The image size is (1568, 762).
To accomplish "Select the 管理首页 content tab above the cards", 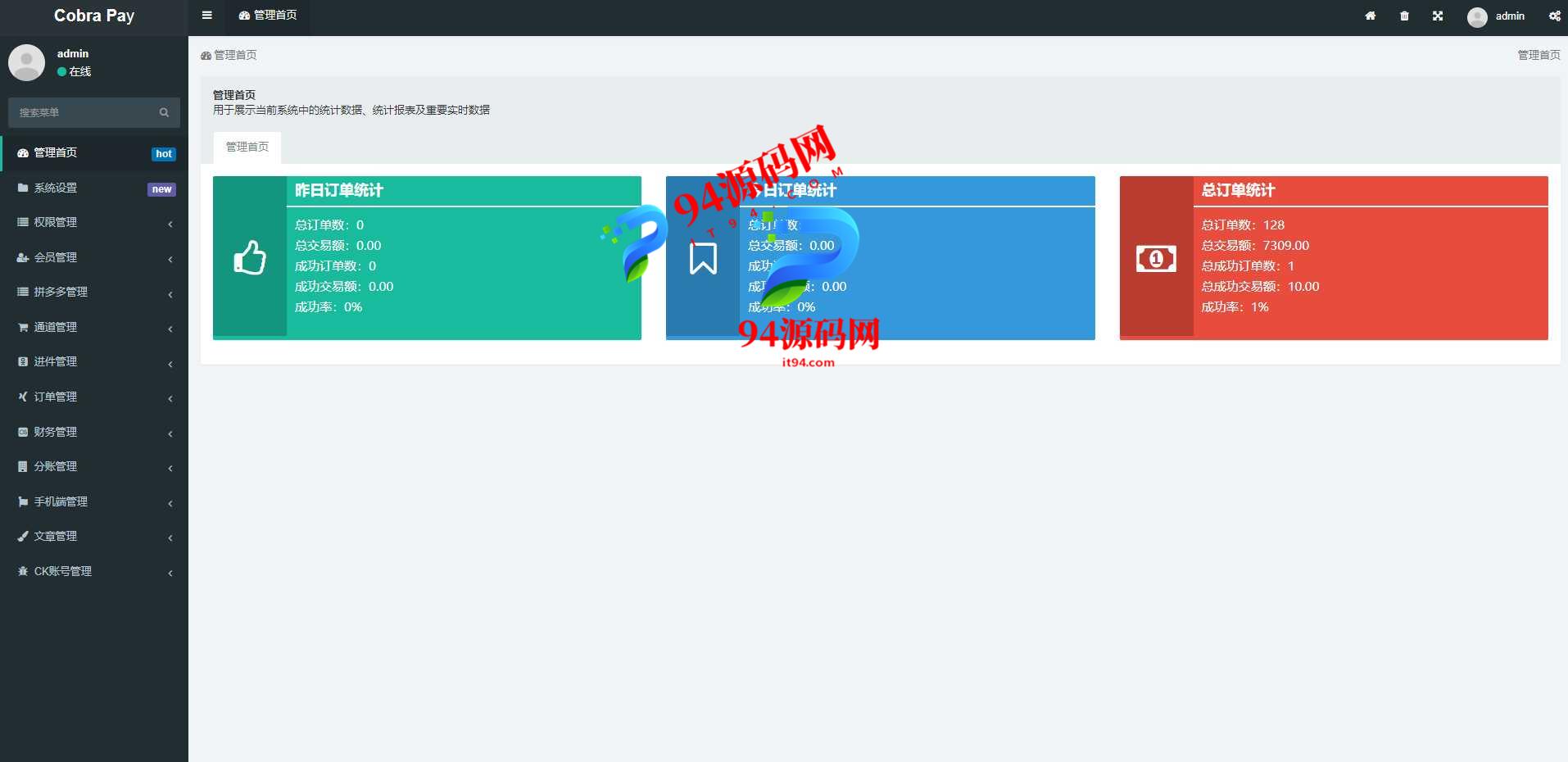I will [247, 147].
